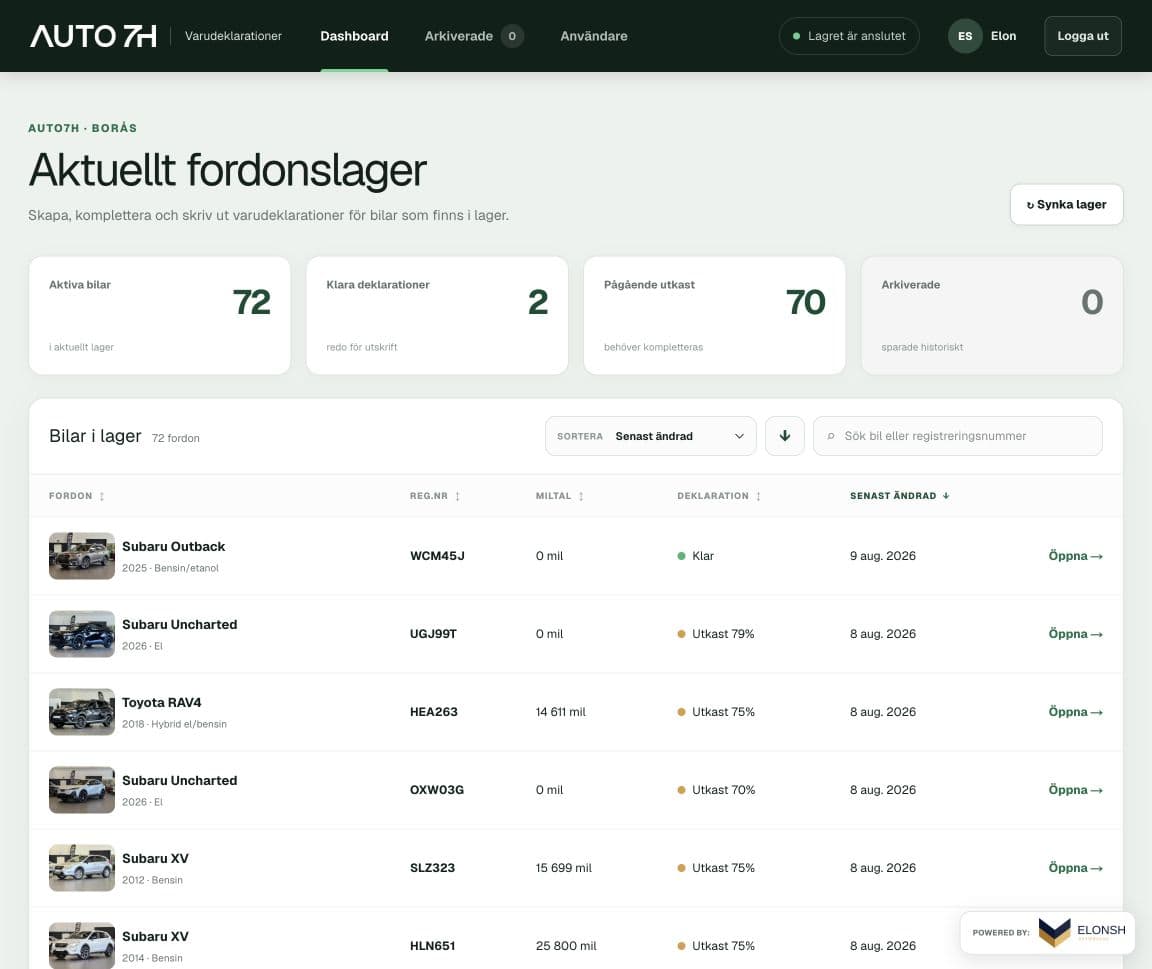Click the Toyota RAV4 name

pos(162,702)
